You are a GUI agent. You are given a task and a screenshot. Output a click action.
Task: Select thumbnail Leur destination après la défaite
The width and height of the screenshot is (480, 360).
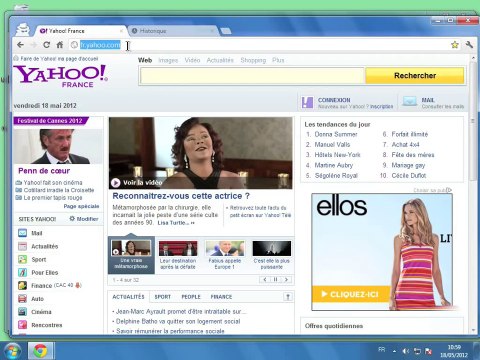[178, 255]
